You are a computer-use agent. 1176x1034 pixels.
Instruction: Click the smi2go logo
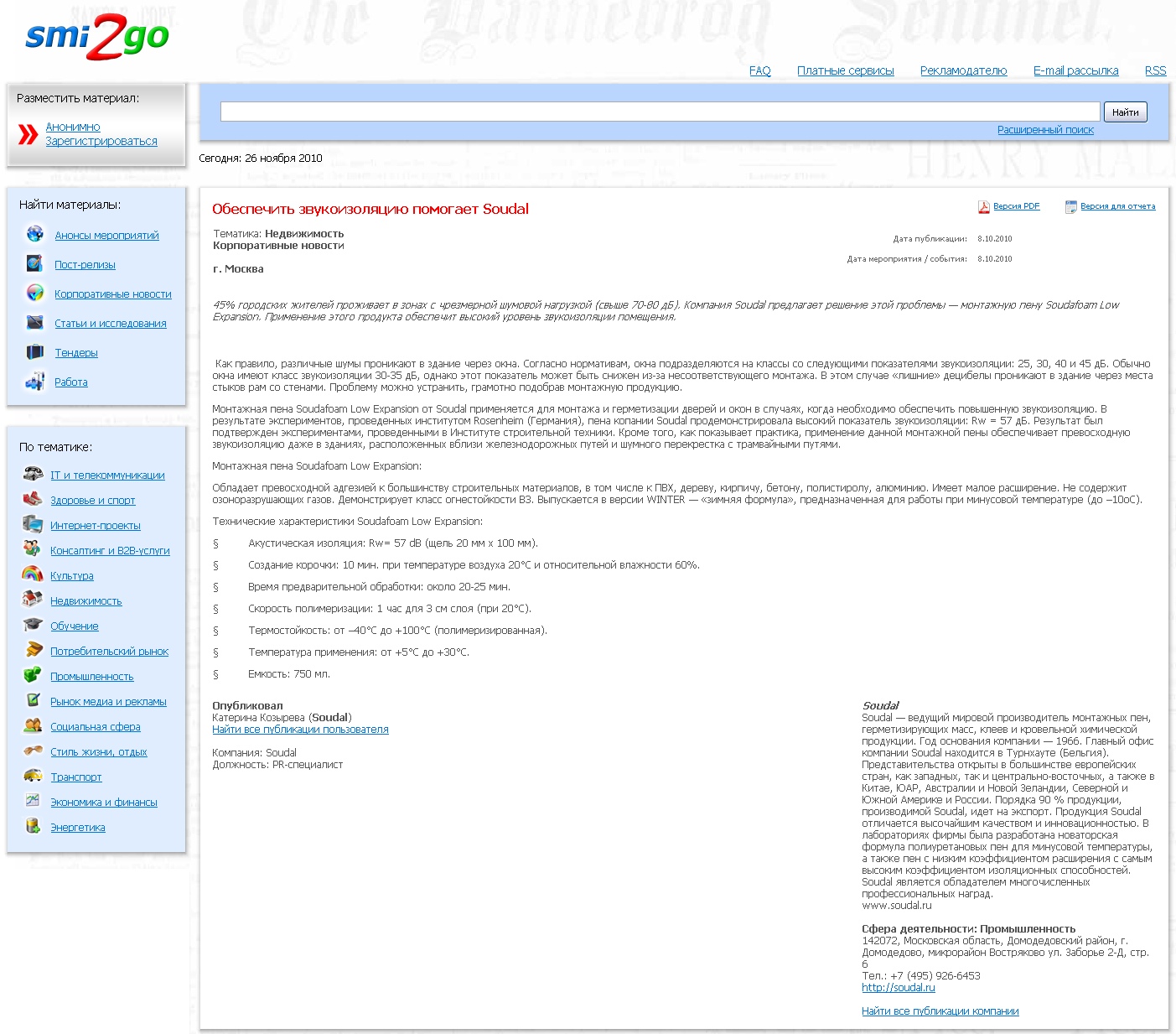tap(97, 37)
